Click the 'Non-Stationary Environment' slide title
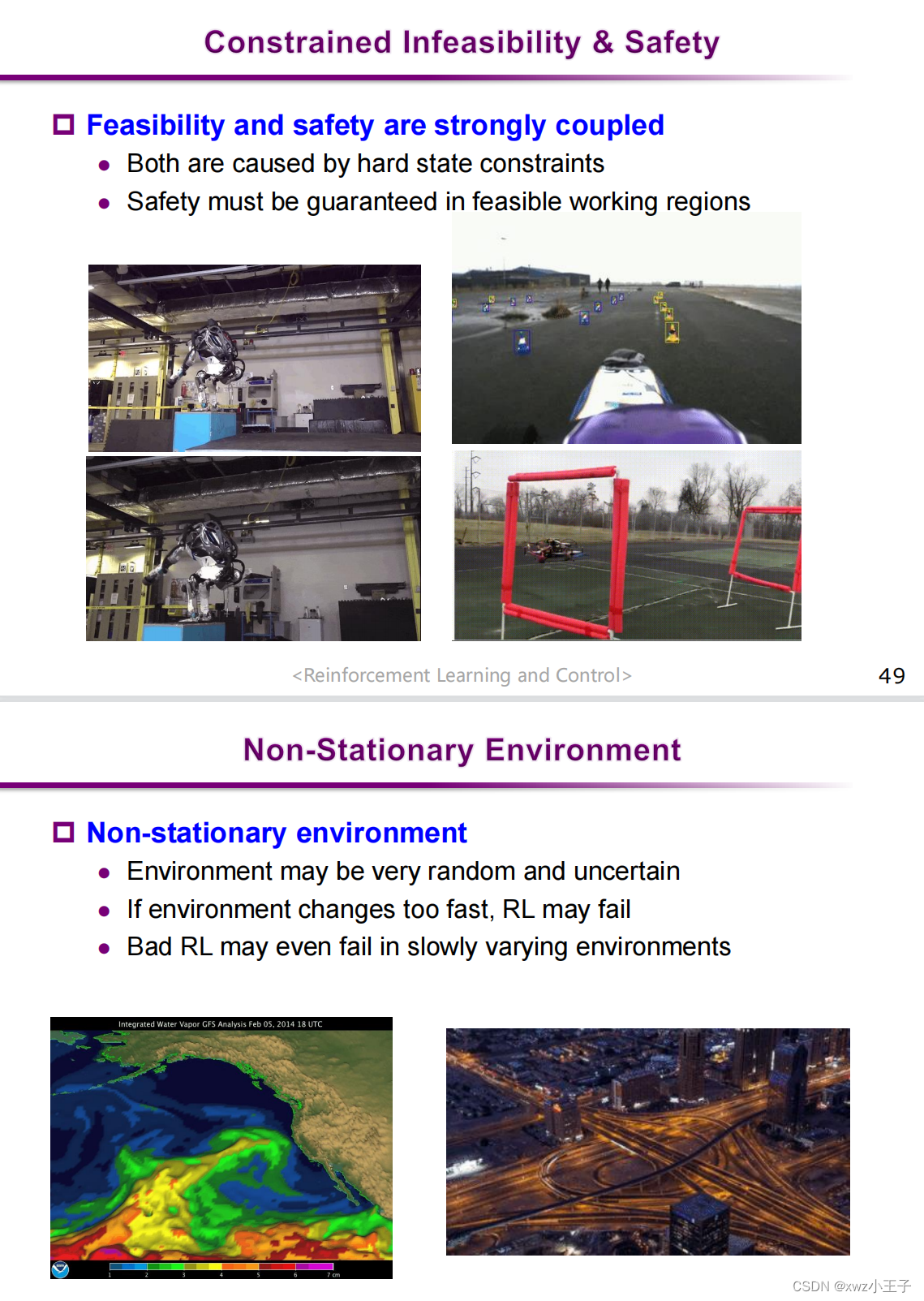 point(462,750)
